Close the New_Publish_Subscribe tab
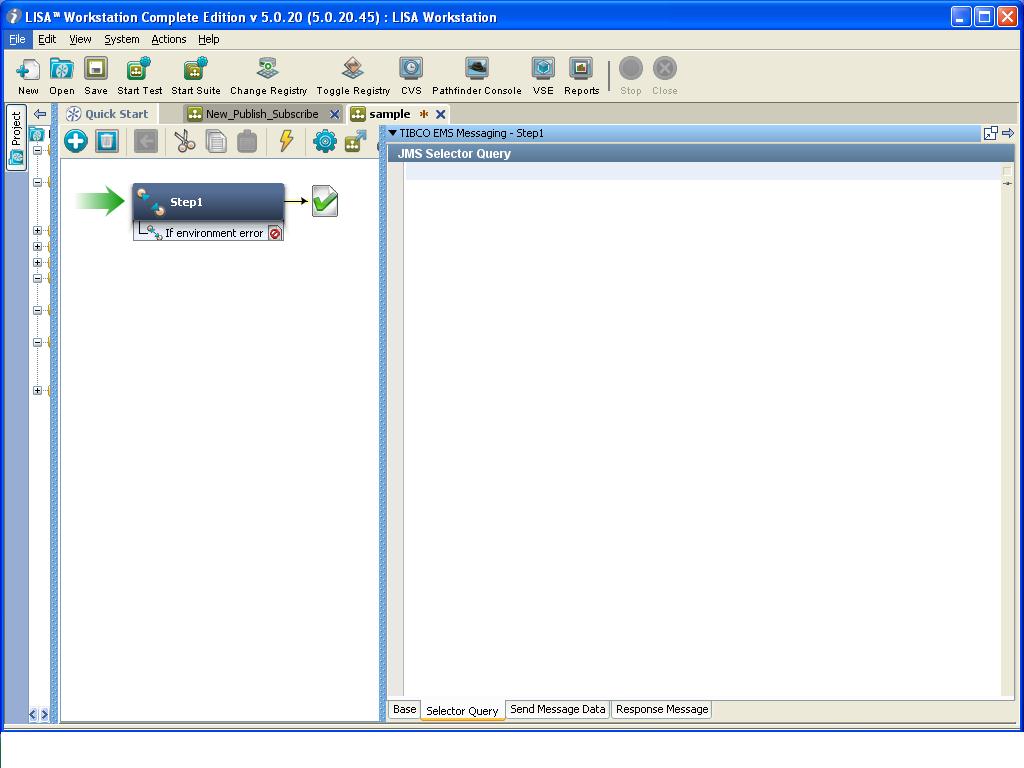1024x768 pixels. (334, 114)
